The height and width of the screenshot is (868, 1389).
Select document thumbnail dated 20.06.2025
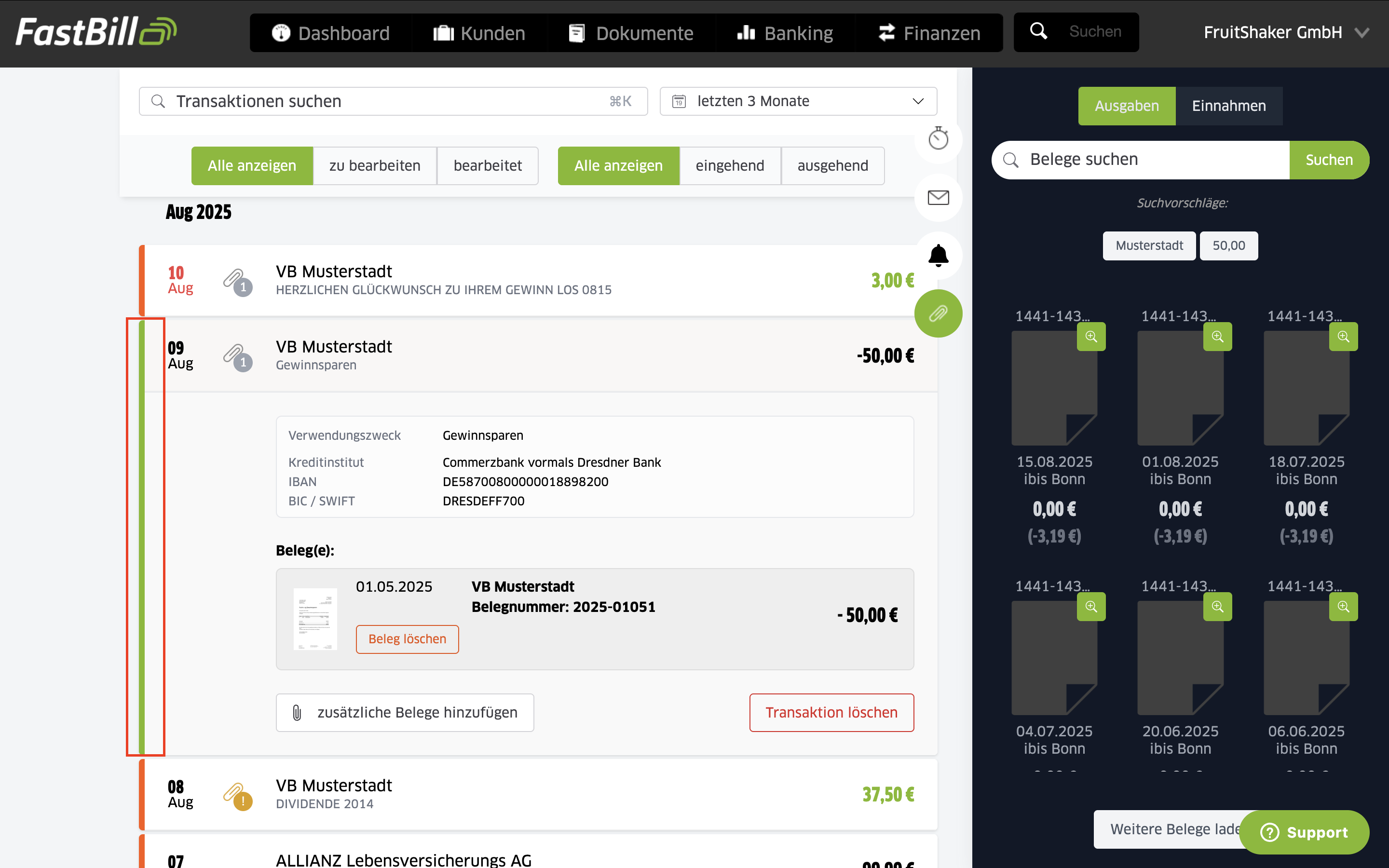pyautogui.click(x=1181, y=657)
